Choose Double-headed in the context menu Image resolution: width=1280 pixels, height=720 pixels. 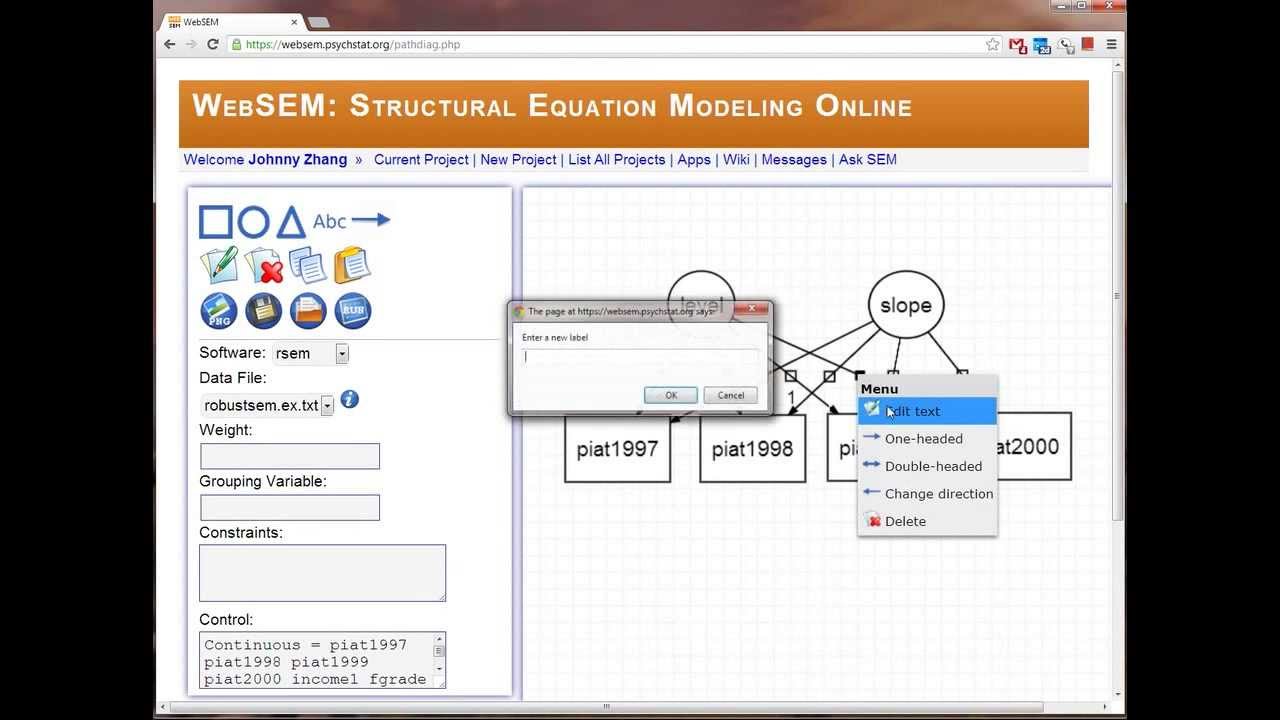point(927,466)
